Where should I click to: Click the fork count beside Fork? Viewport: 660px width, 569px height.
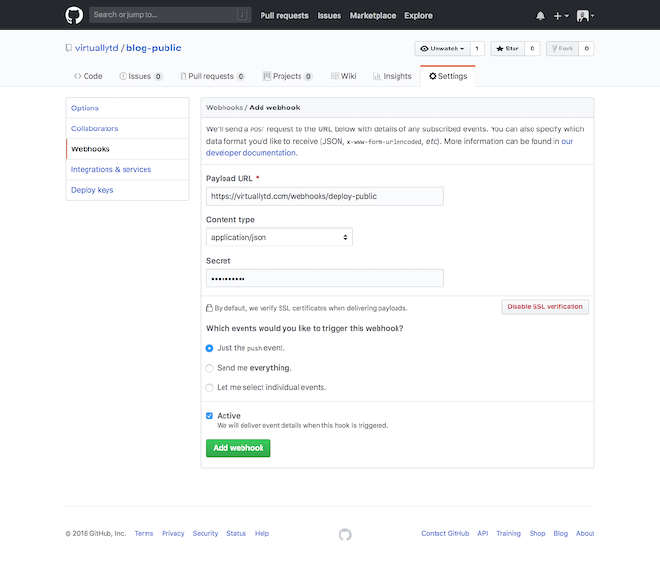point(586,48)
